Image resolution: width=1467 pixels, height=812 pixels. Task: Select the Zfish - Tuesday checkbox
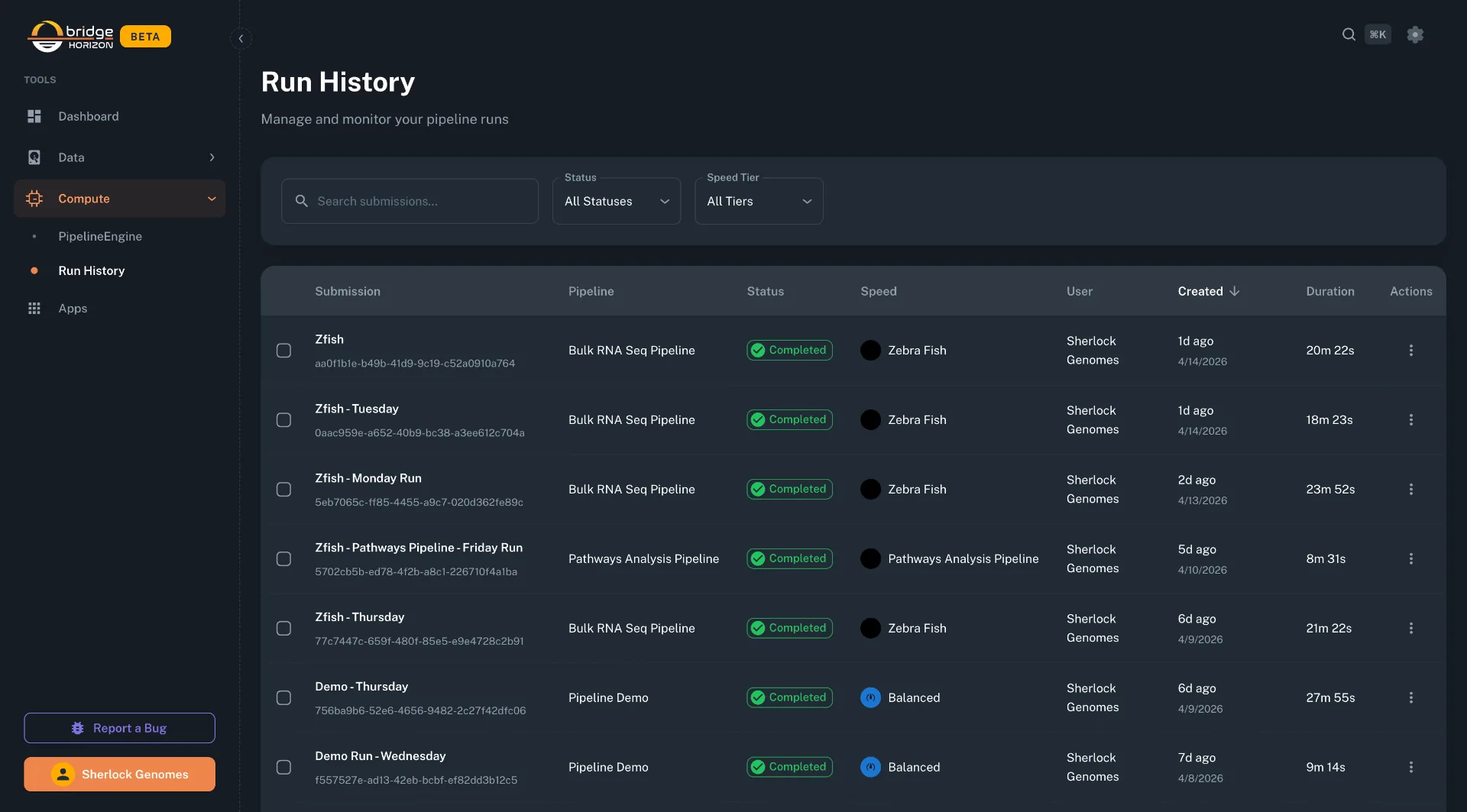pyautogui.click(x=283, y=419)
